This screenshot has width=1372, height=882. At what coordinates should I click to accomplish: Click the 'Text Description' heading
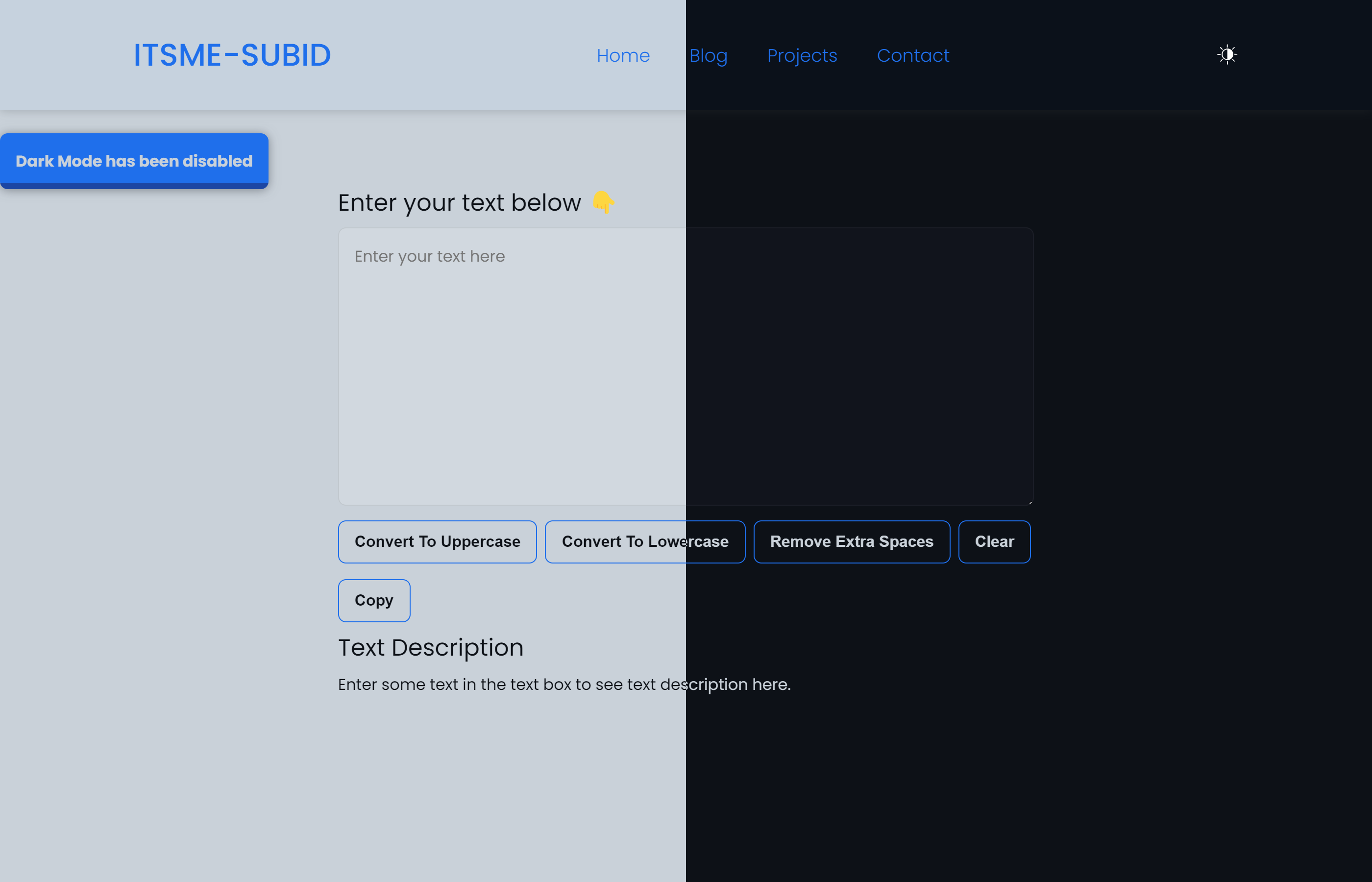(431, 647)
